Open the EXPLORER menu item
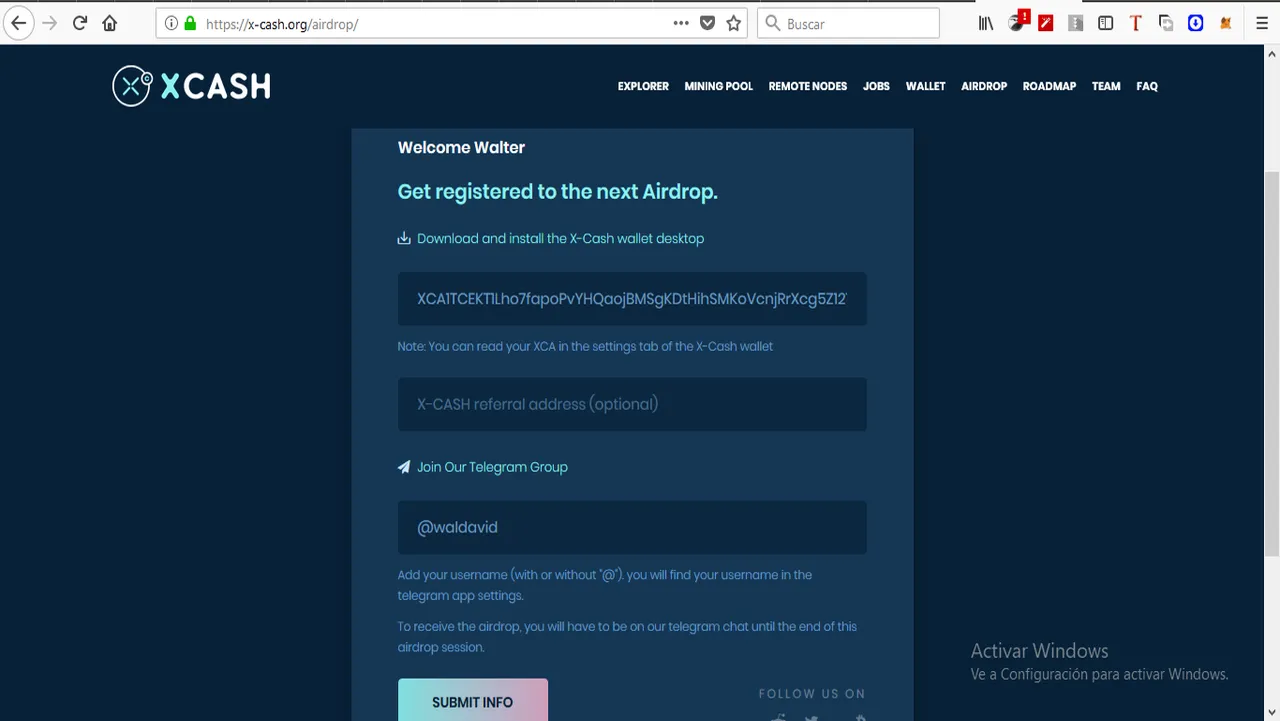This screenshot has width=1280, height=721. [643, 86]
